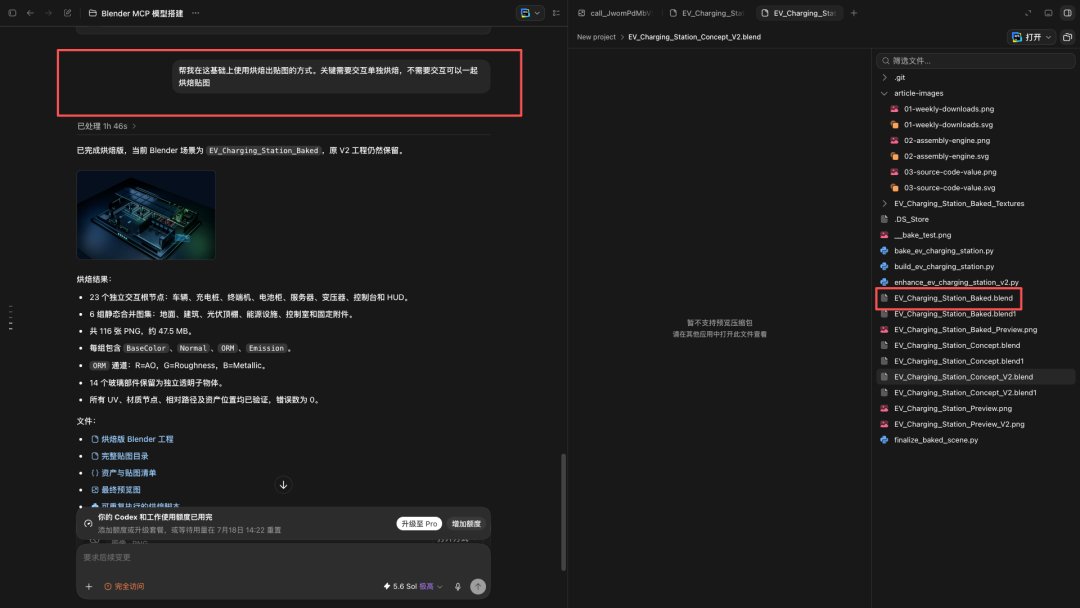Click the 升级至 Pro button

(419, 524)
